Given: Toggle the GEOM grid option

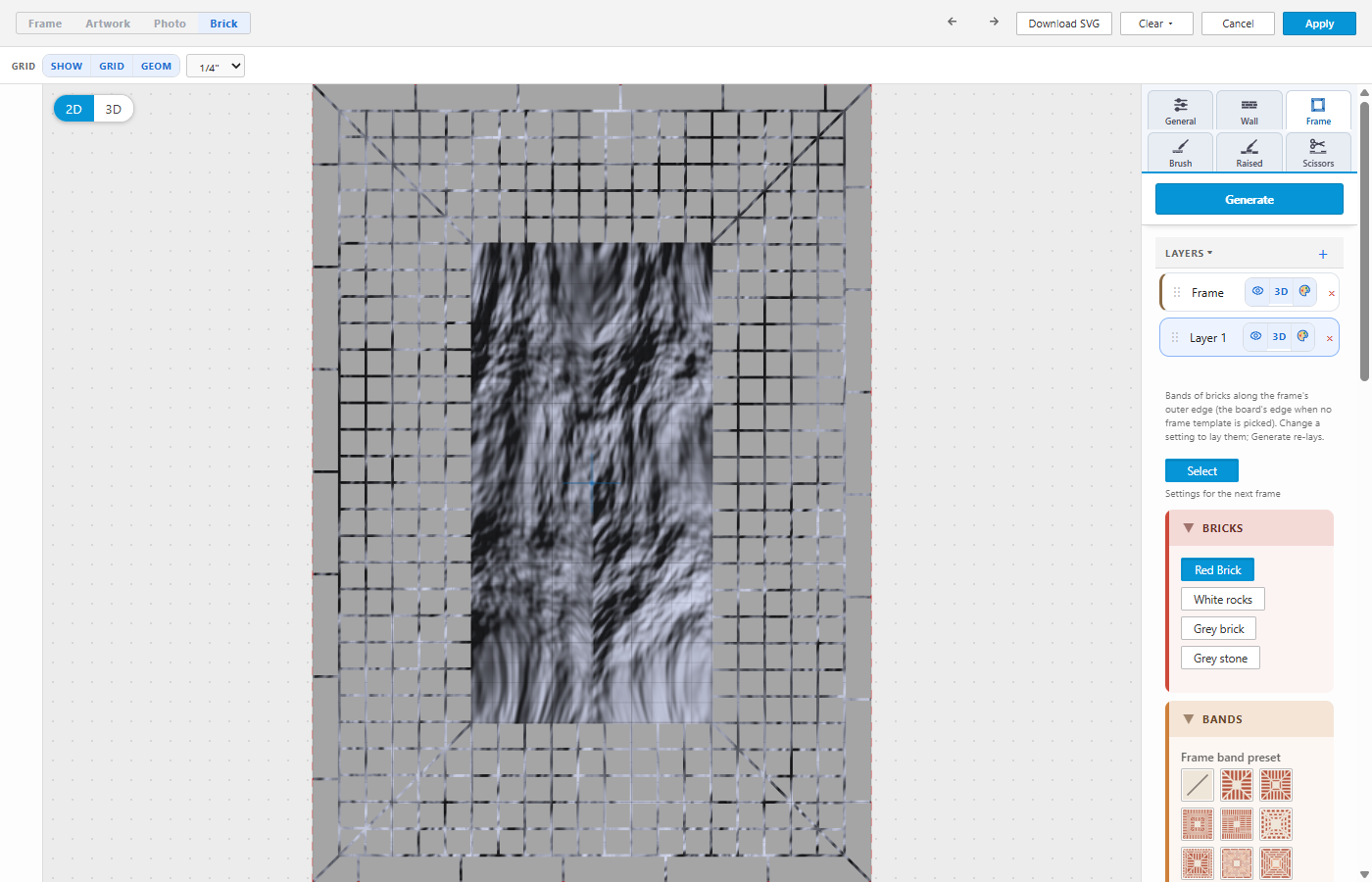Looking at the screenshot, I should tap(156, 66).
